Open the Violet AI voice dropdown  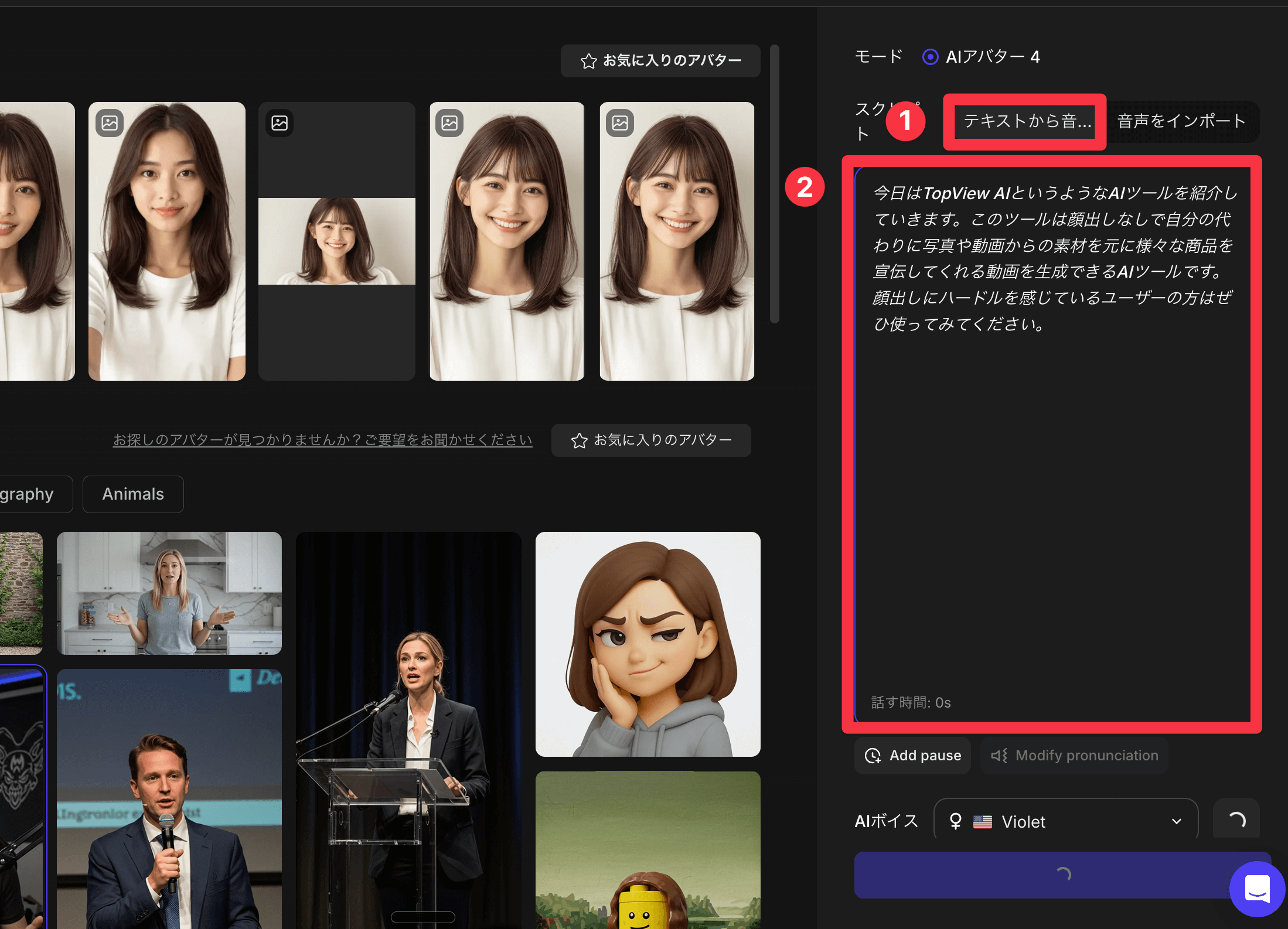click(x=1065, y=821)
